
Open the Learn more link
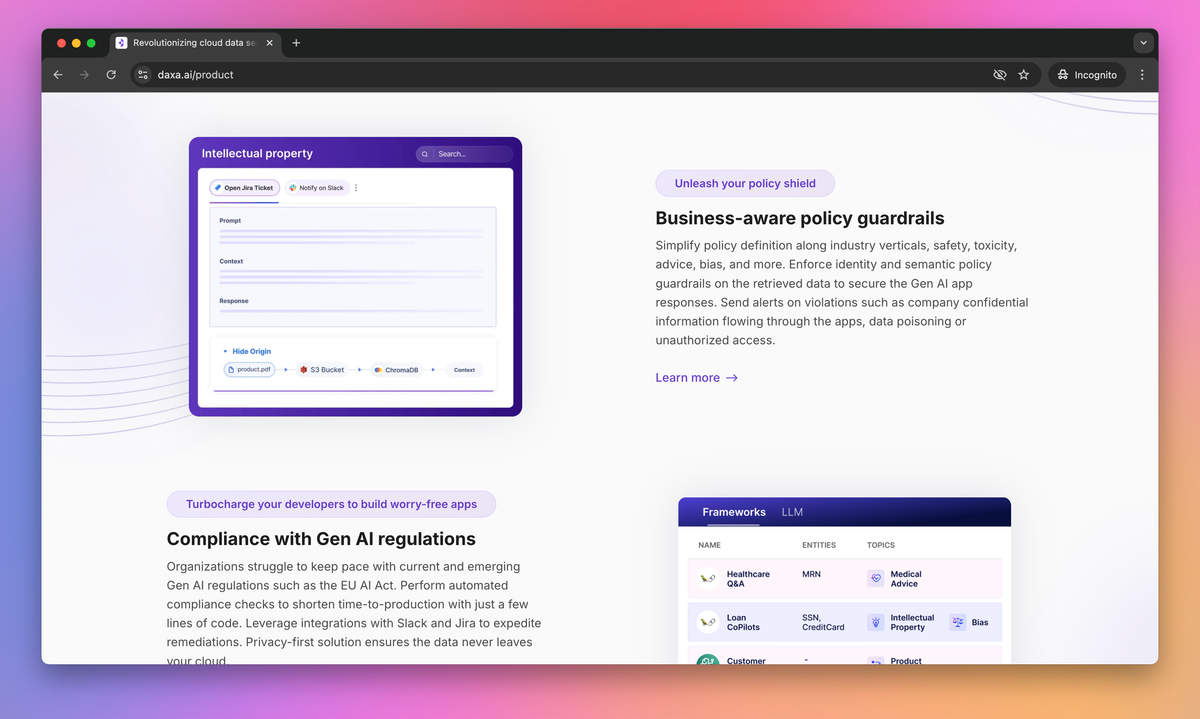tap(697, 378)
